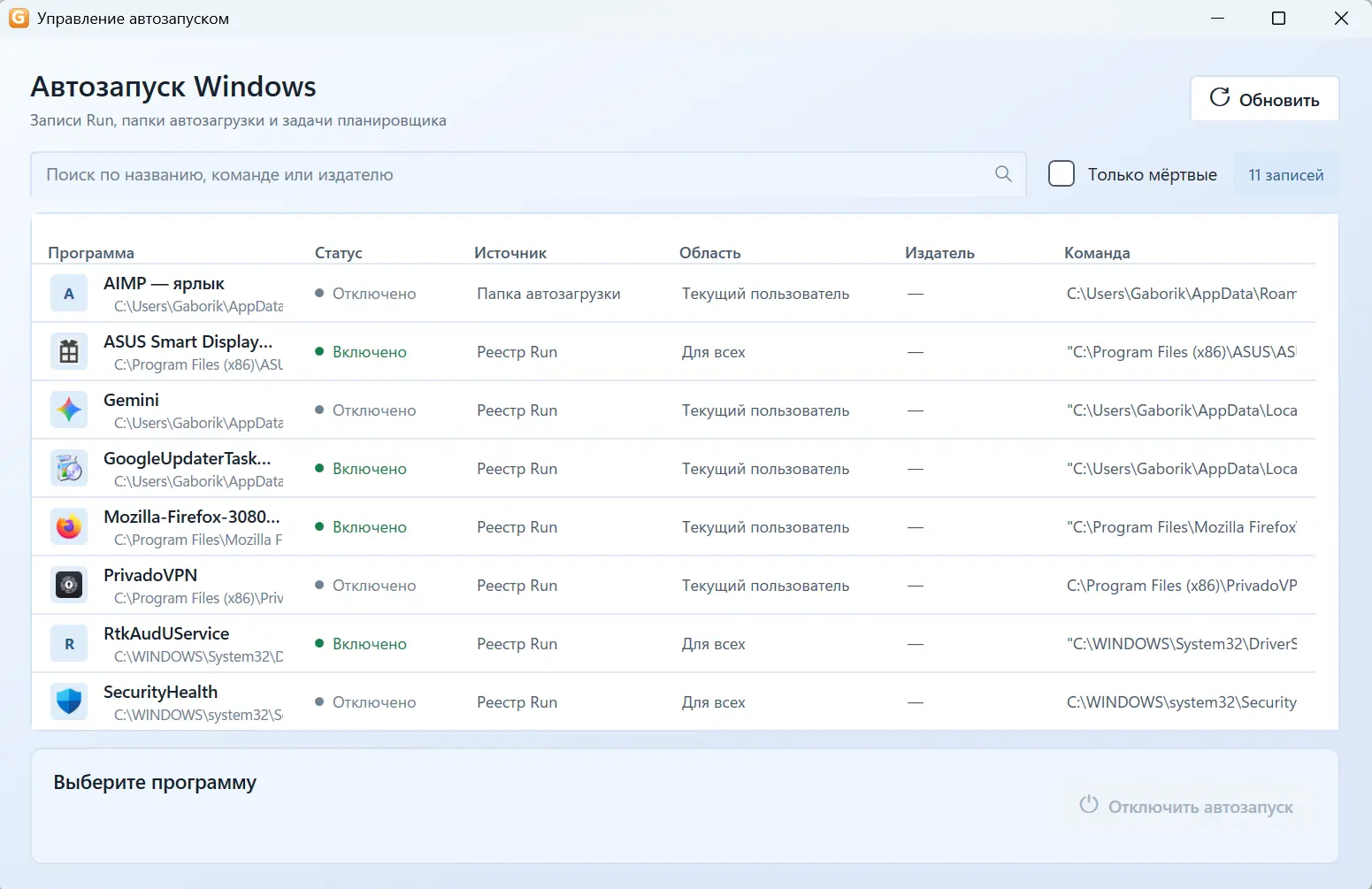Sort by Программа column header
Screen dimensions: 1372x889
(x=91, y=253)
